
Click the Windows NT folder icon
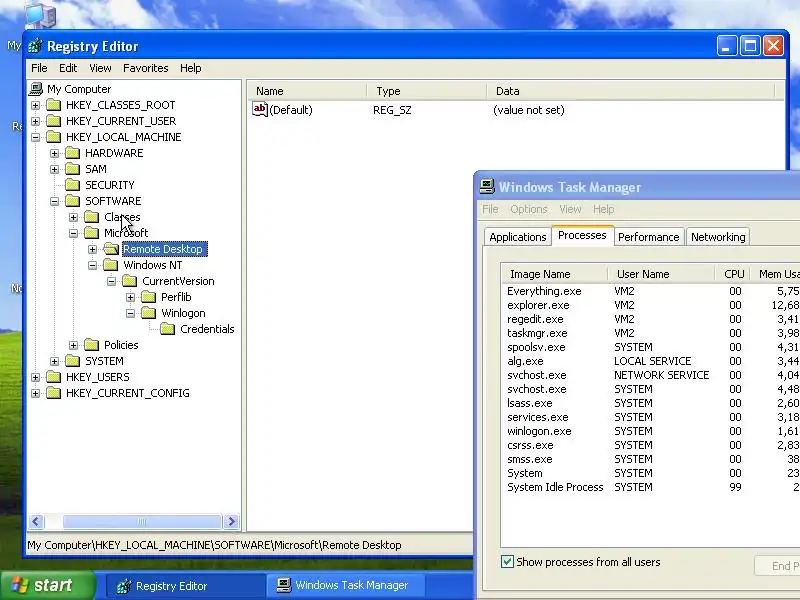(x=111, y=265)
